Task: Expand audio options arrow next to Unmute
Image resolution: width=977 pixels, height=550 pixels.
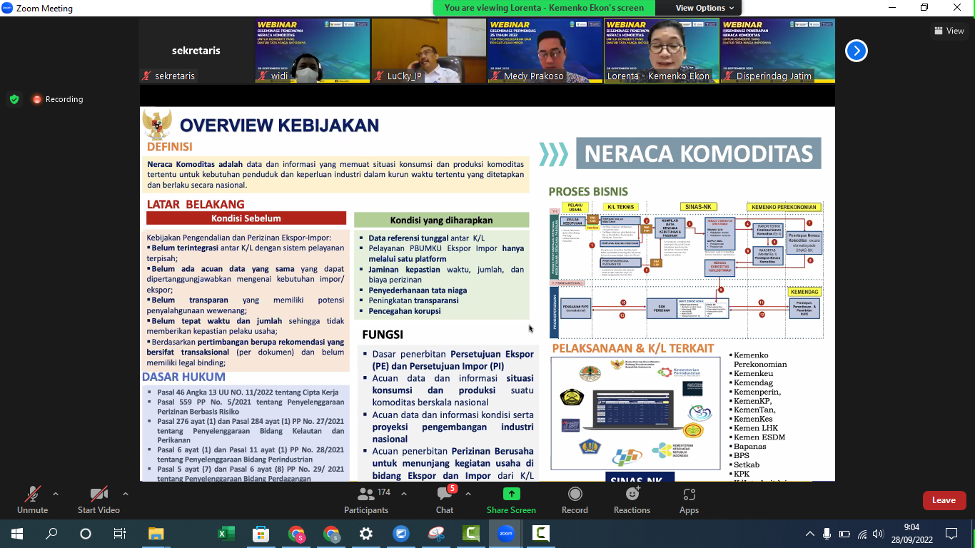Action: (56, 493)
